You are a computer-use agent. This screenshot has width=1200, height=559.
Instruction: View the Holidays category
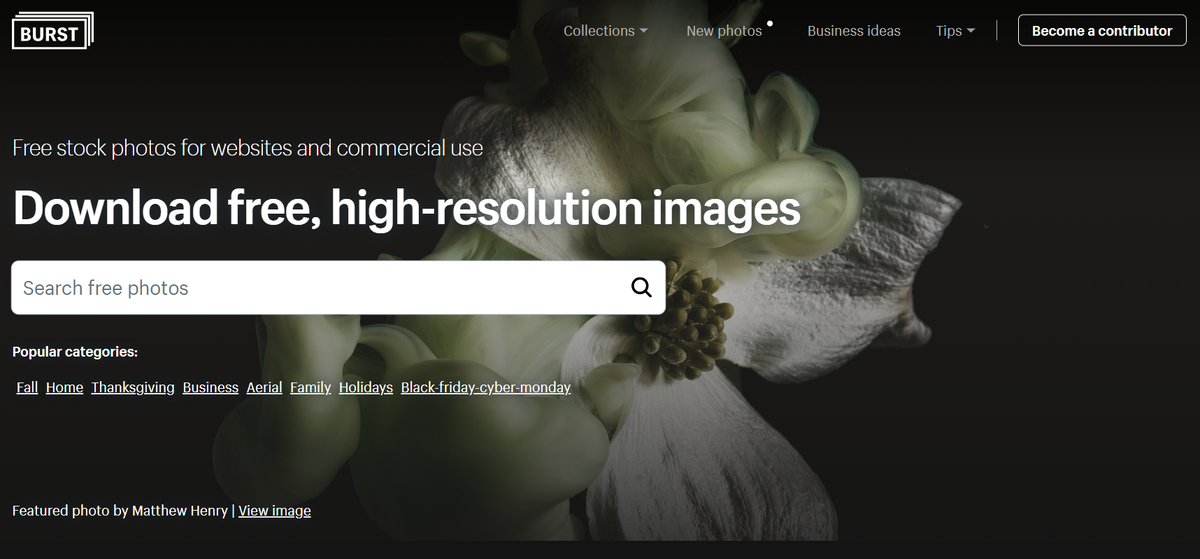point(366,387)
